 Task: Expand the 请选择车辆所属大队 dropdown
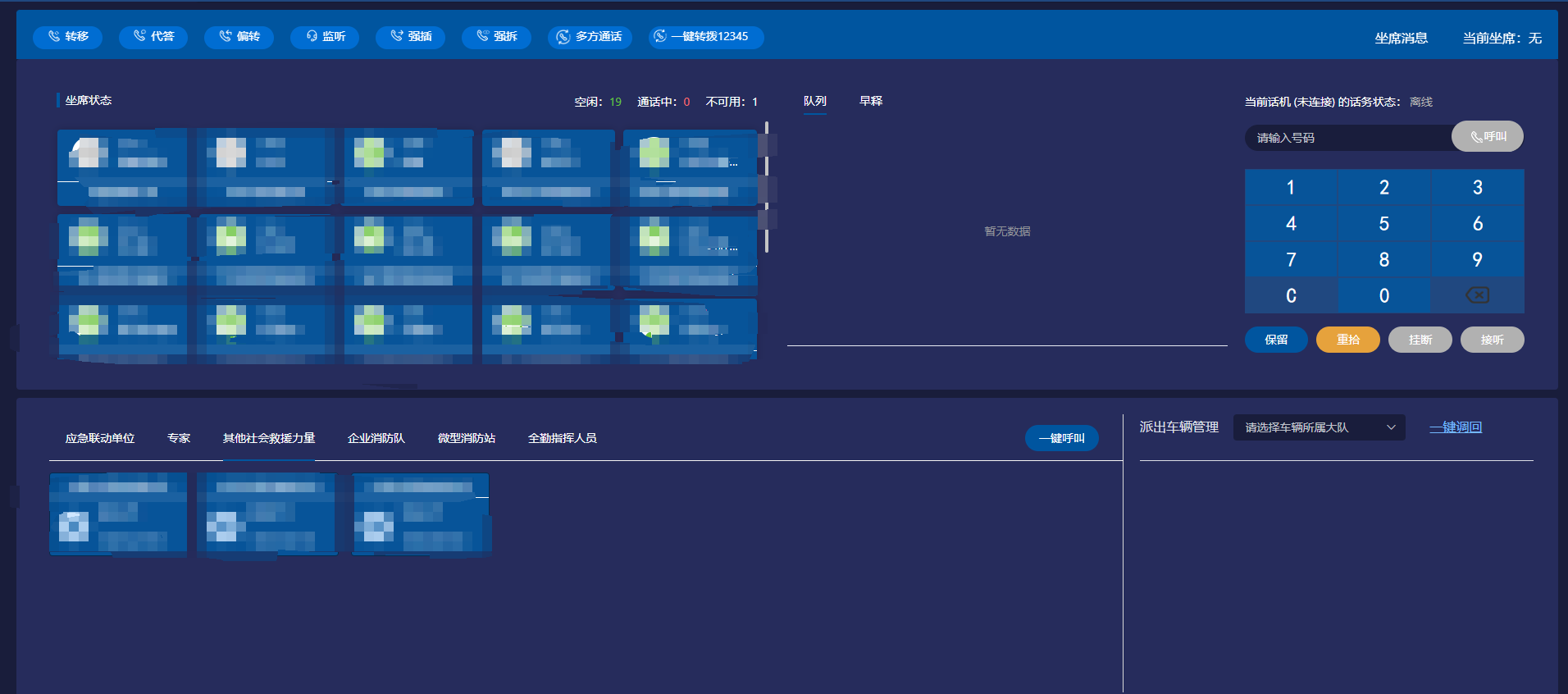(x=1319, y=427)
